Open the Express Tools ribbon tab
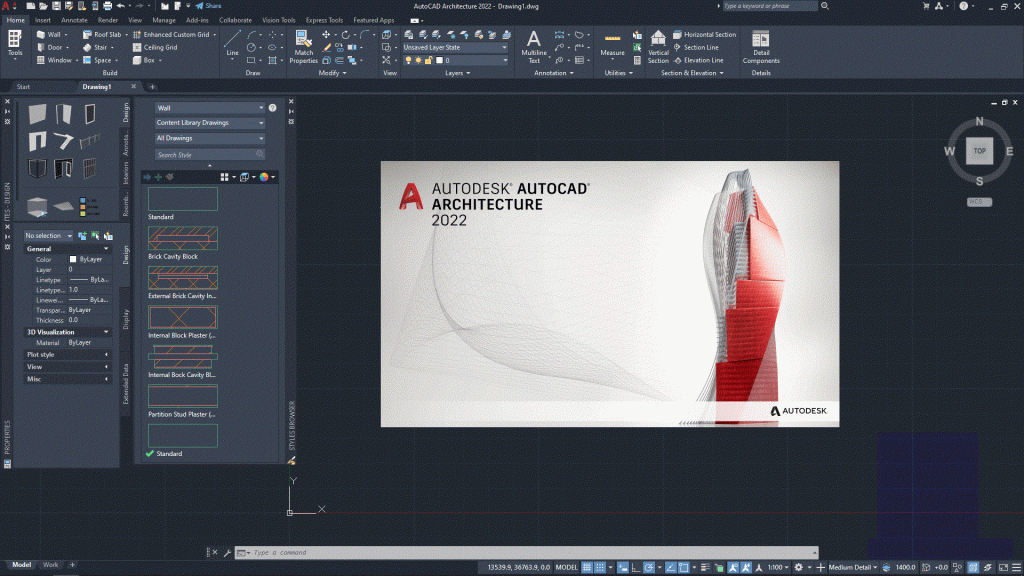Viewport: 1024px width, 576px height. (324, 20)
